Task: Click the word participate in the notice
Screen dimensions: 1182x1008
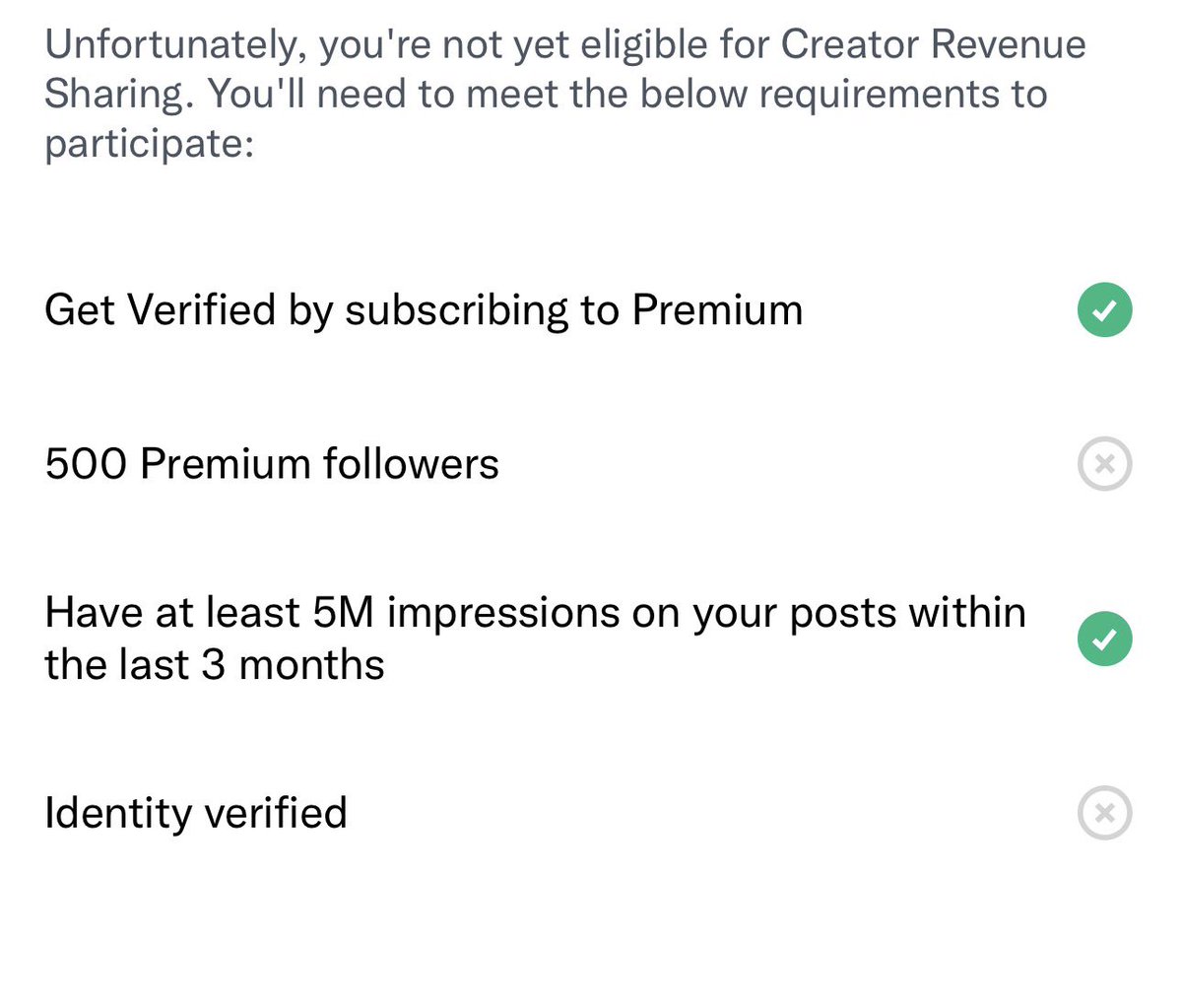Action: point(148,144)
